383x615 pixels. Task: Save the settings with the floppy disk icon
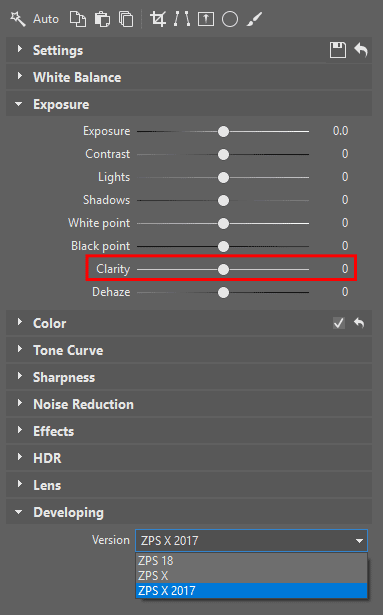pyautogui.click(x=337, y=50)
